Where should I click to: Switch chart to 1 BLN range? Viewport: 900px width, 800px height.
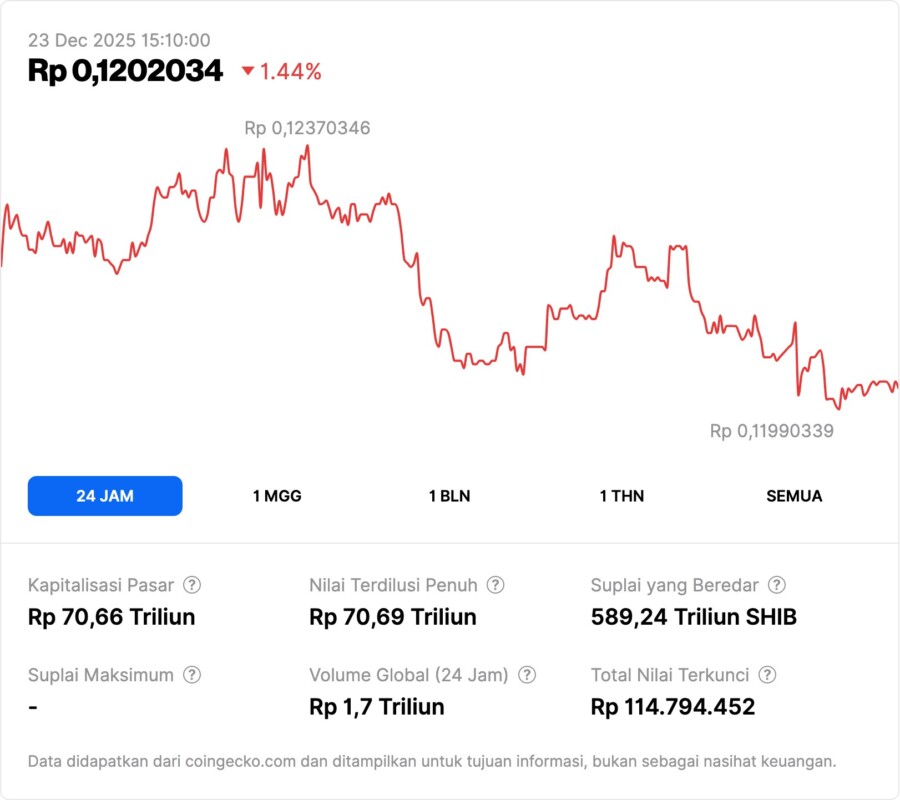point(449,496)
